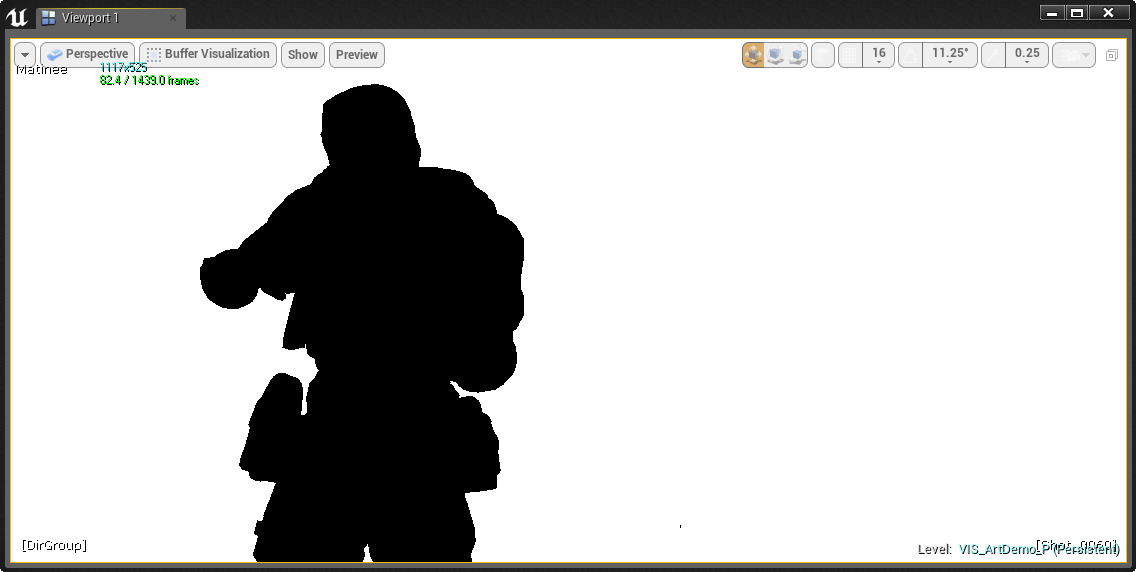The height and width of the screenshot is (572, 1136).
Task: Close the window
Action: click(x=1108, y=12)
